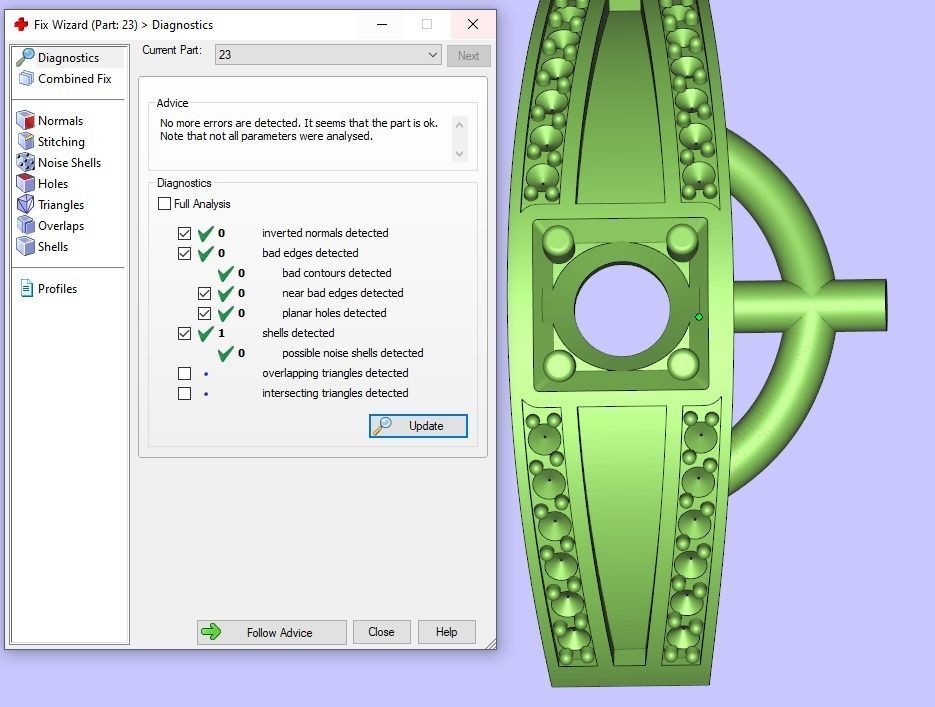Open the Profiles page label
The height and width of the screenshot is (707, 935).
57,289
